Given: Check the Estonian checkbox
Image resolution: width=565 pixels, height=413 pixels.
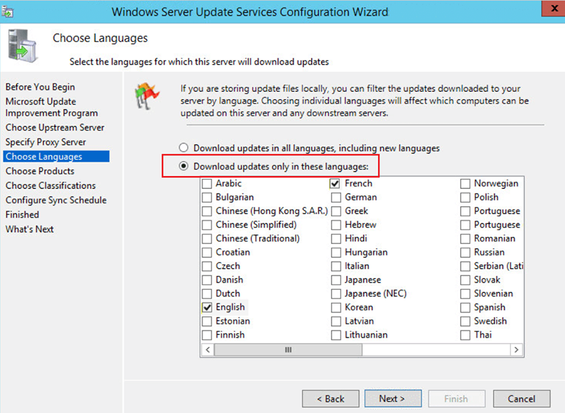Looking at the screenshot, I should [207, 321].
